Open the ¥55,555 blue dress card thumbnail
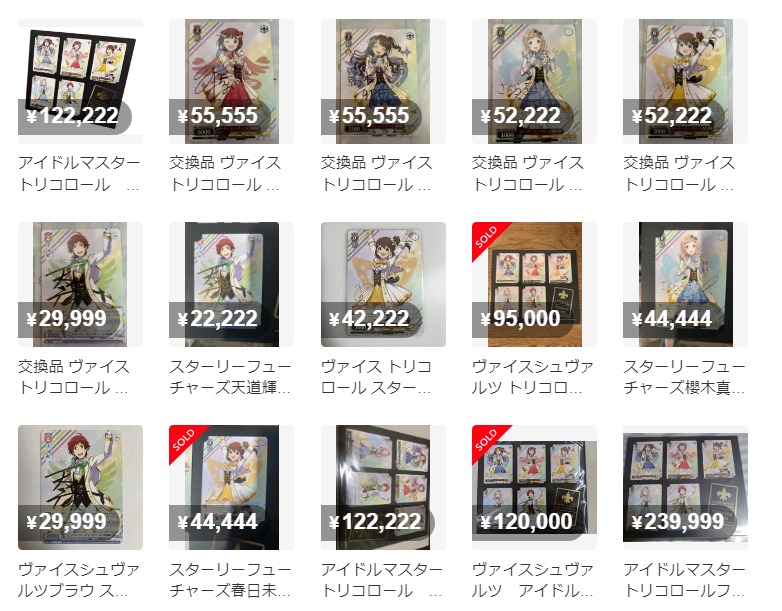 click(383, 81)
